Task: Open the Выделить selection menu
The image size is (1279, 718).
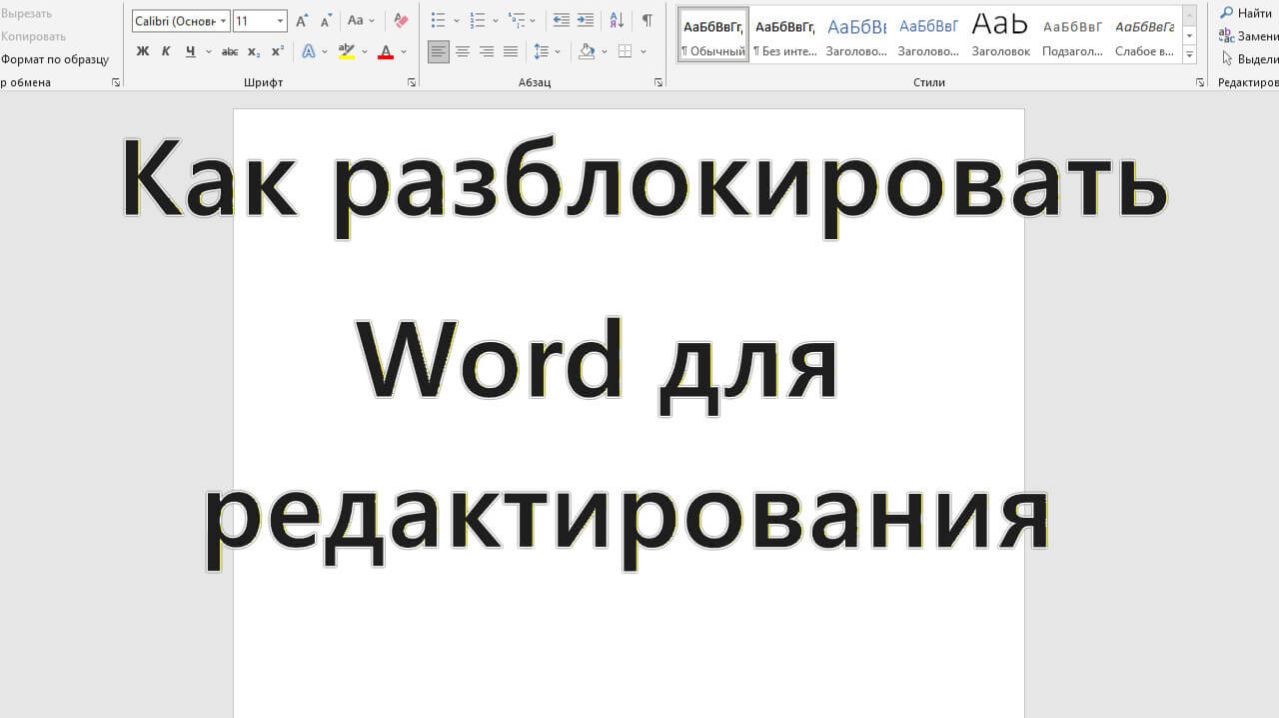Action: tap(1249, 59)
